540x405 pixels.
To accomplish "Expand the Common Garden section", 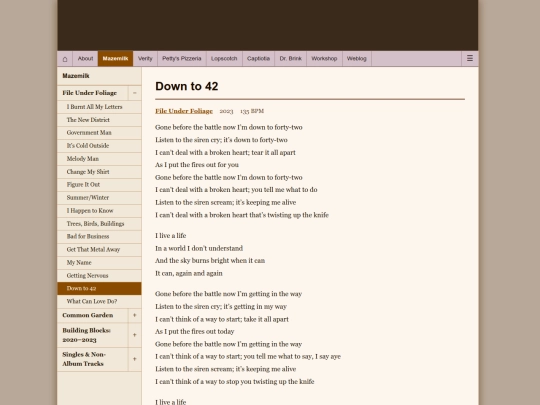I will [135, 315].
